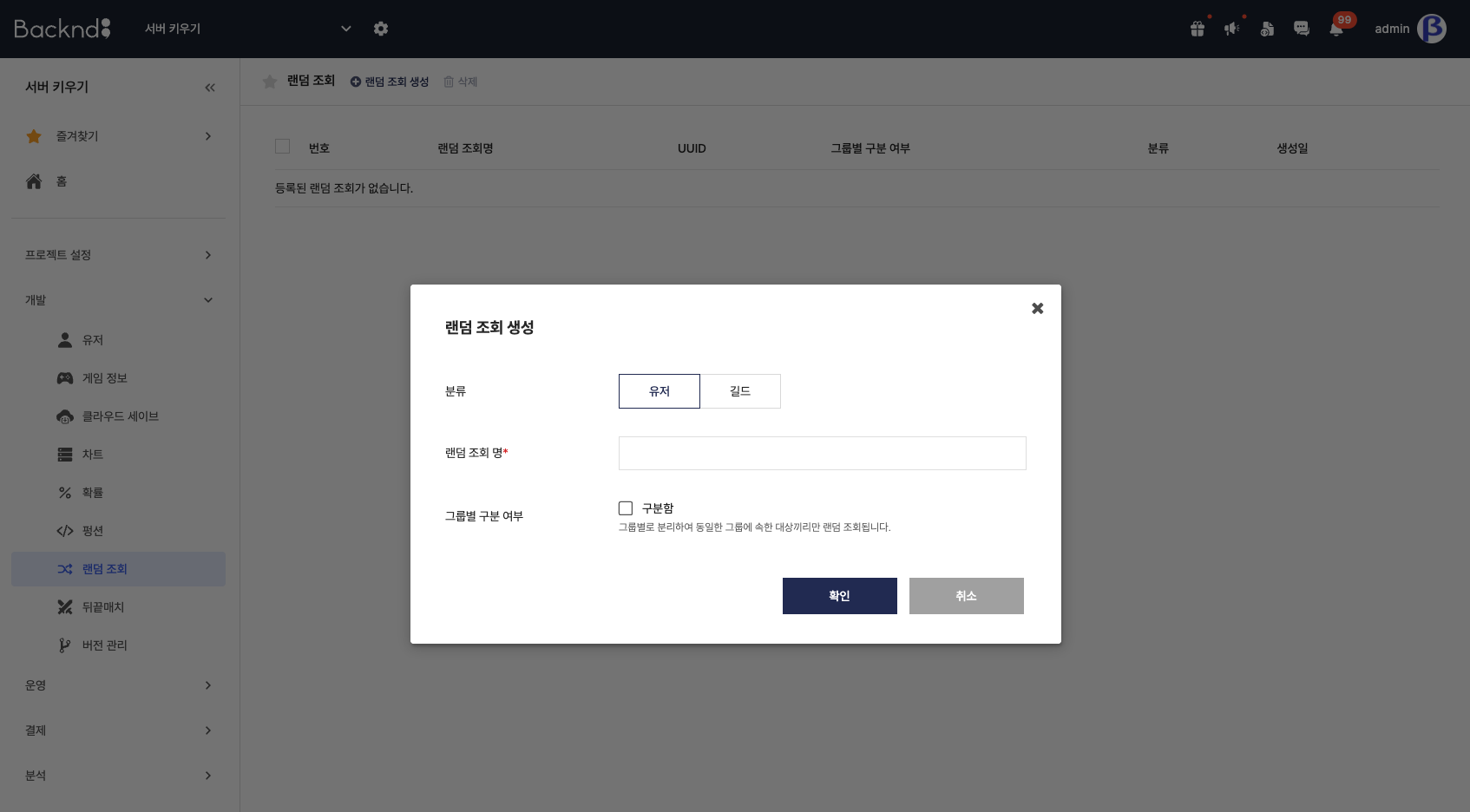Viewport: 1470px width, 812px height.
Task: Click the 차트 chart icon in sidebar
Action: tap(65, 454)
